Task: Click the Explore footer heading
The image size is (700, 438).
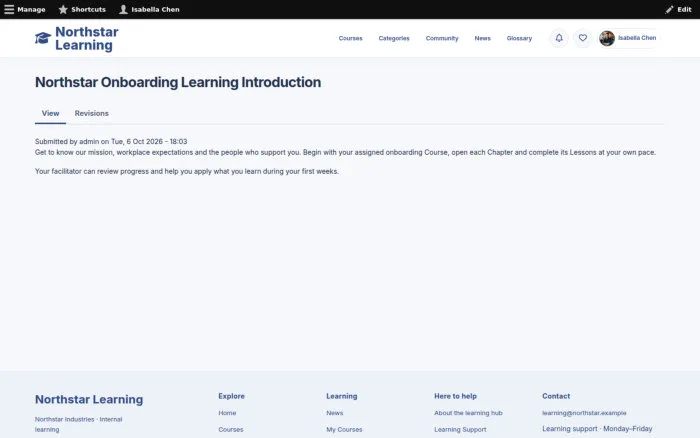Action: [x=231, y=396]
